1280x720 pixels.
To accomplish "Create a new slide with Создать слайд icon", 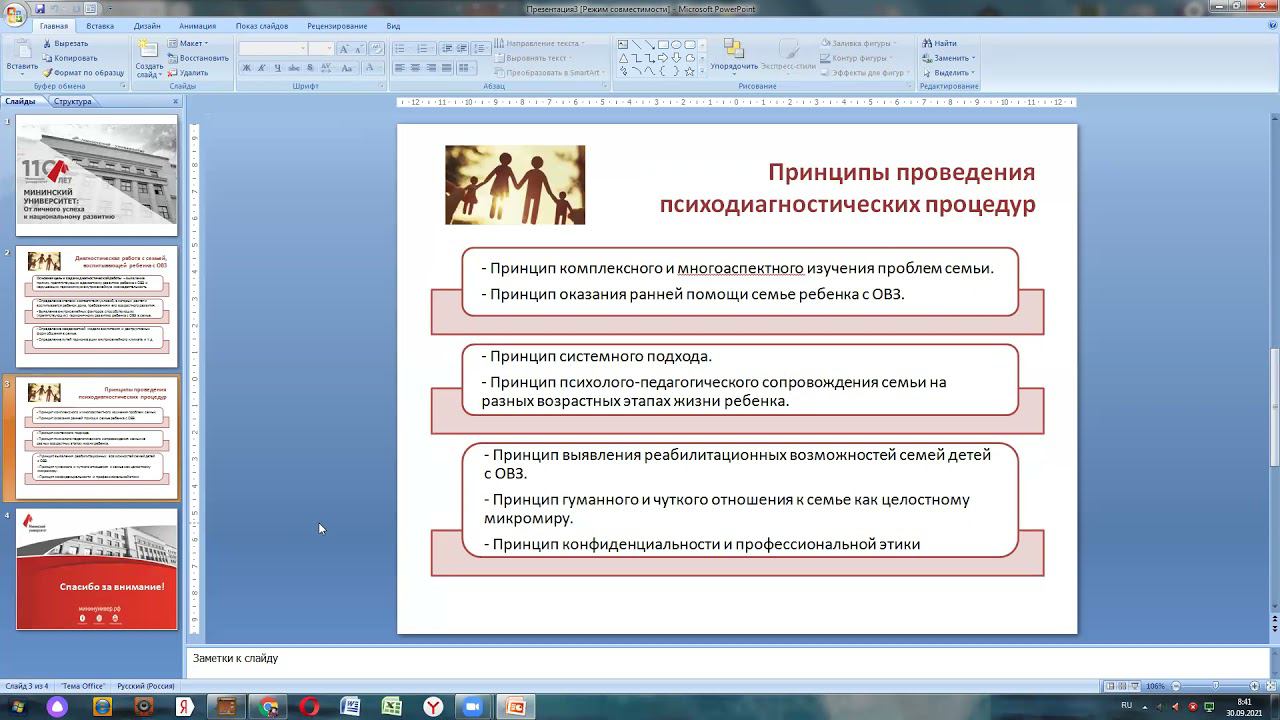I will (x=149, y=50).
